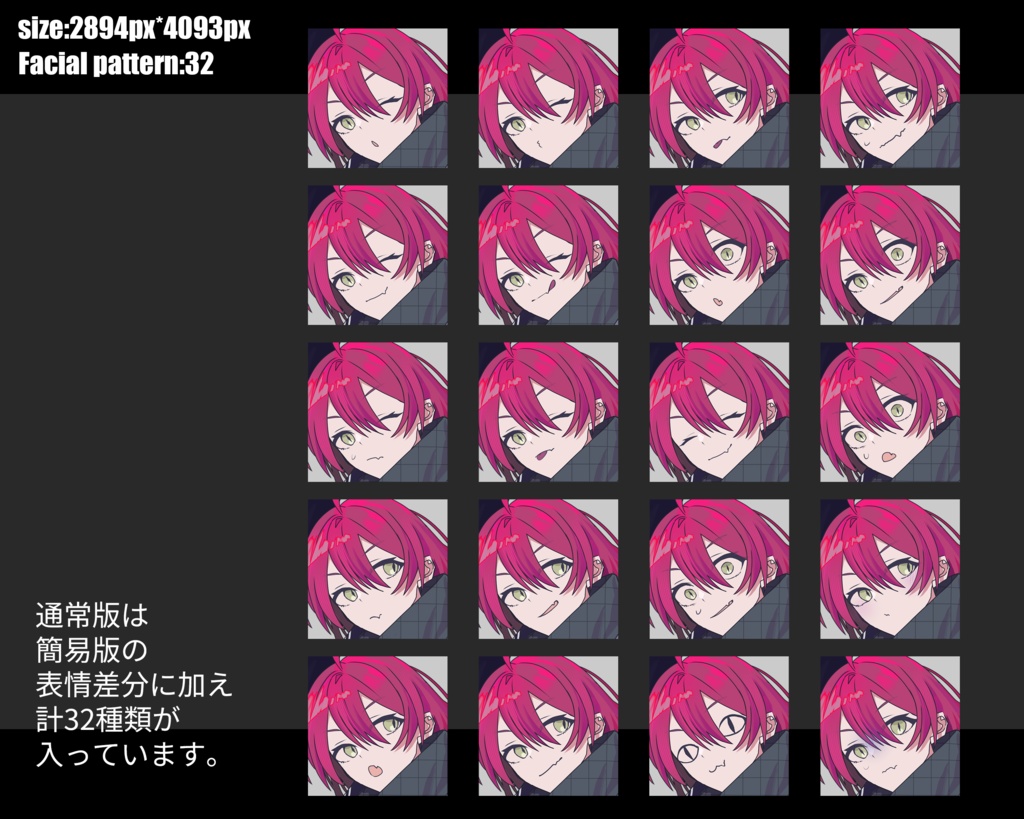
Task: Open the wide-eyed face with small pink open mouth
Action: coord(719,255)
